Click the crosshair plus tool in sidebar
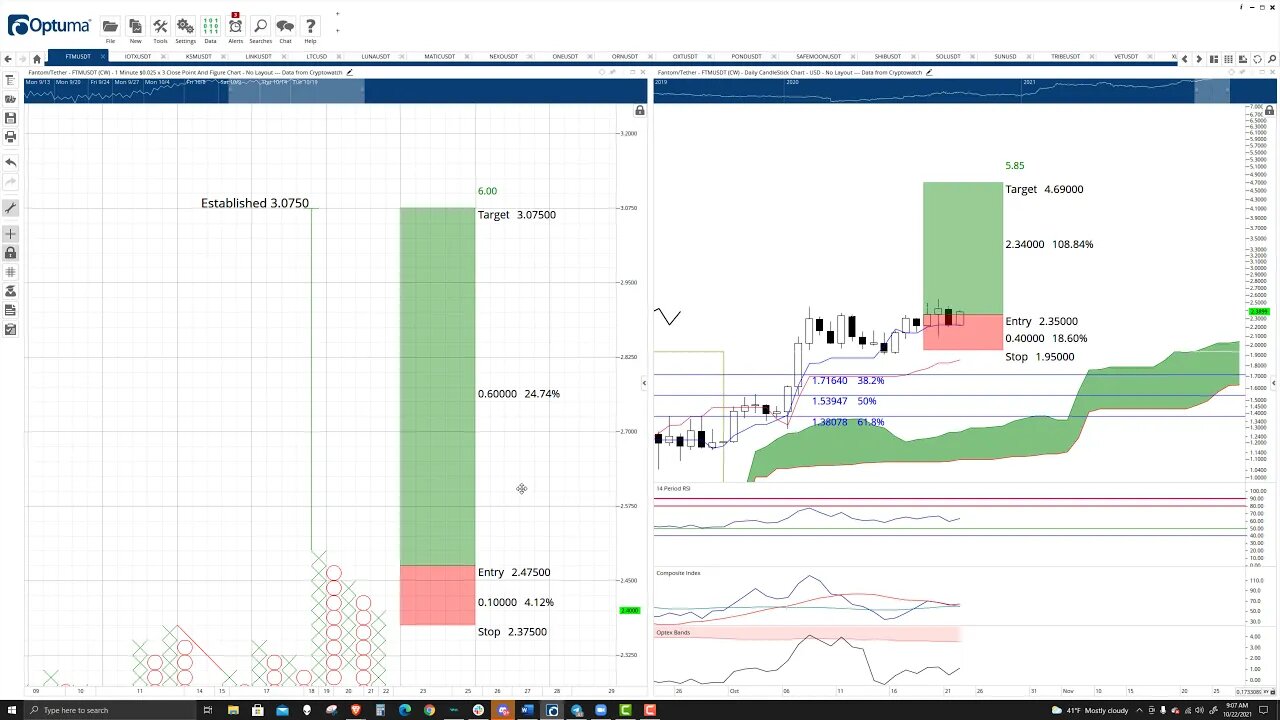 point(10,233)
